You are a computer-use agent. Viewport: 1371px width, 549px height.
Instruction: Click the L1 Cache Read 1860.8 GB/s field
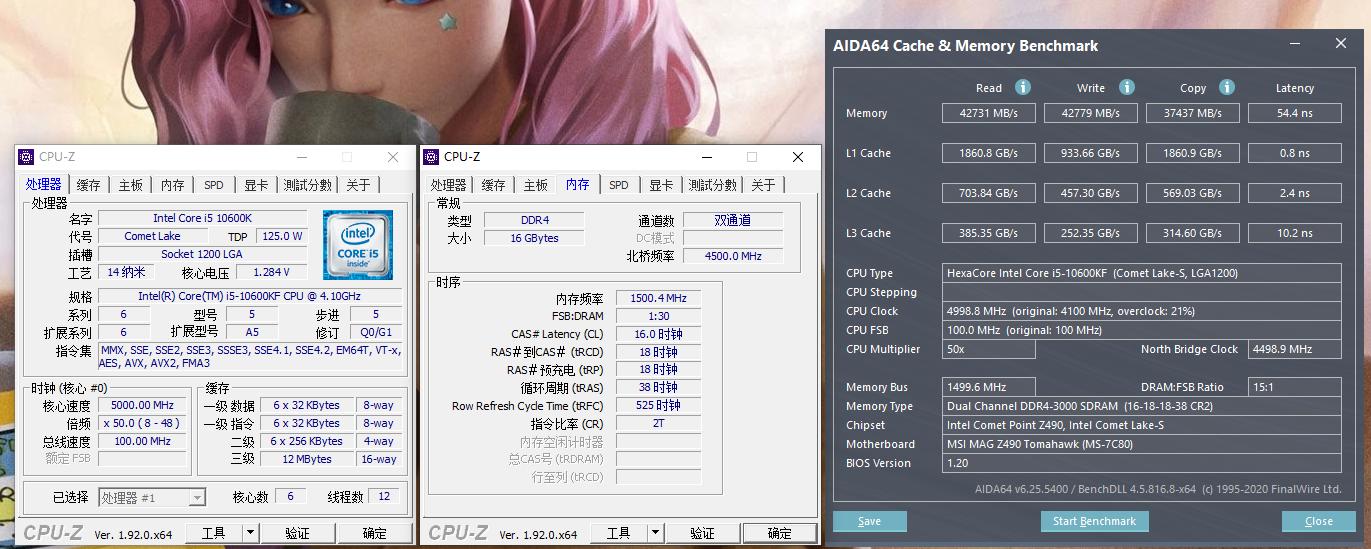pyautogui.click(x=988, y=153)
